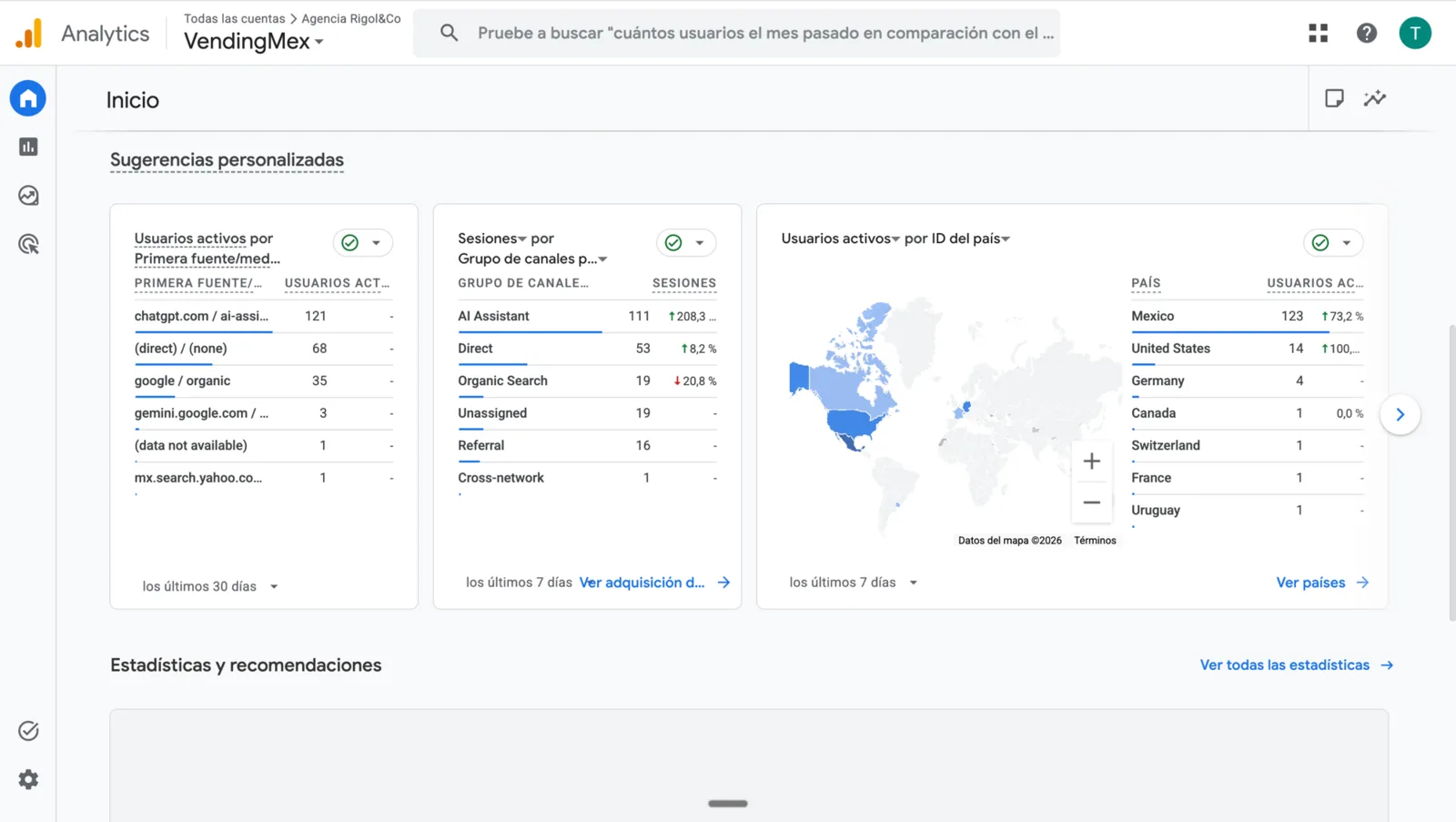Show next suggestion card with right chevron
1456x822 pixels.
click(x=1400, y=415)
